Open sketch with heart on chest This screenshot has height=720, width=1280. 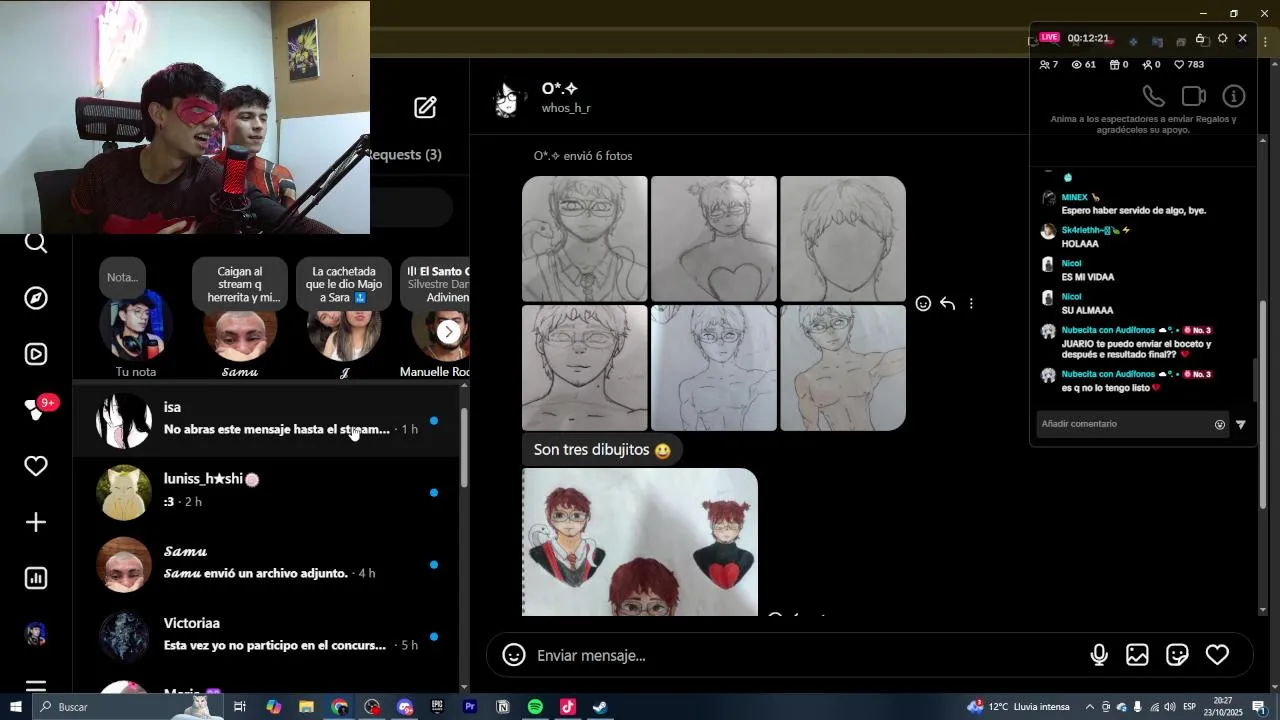(714, 239)
